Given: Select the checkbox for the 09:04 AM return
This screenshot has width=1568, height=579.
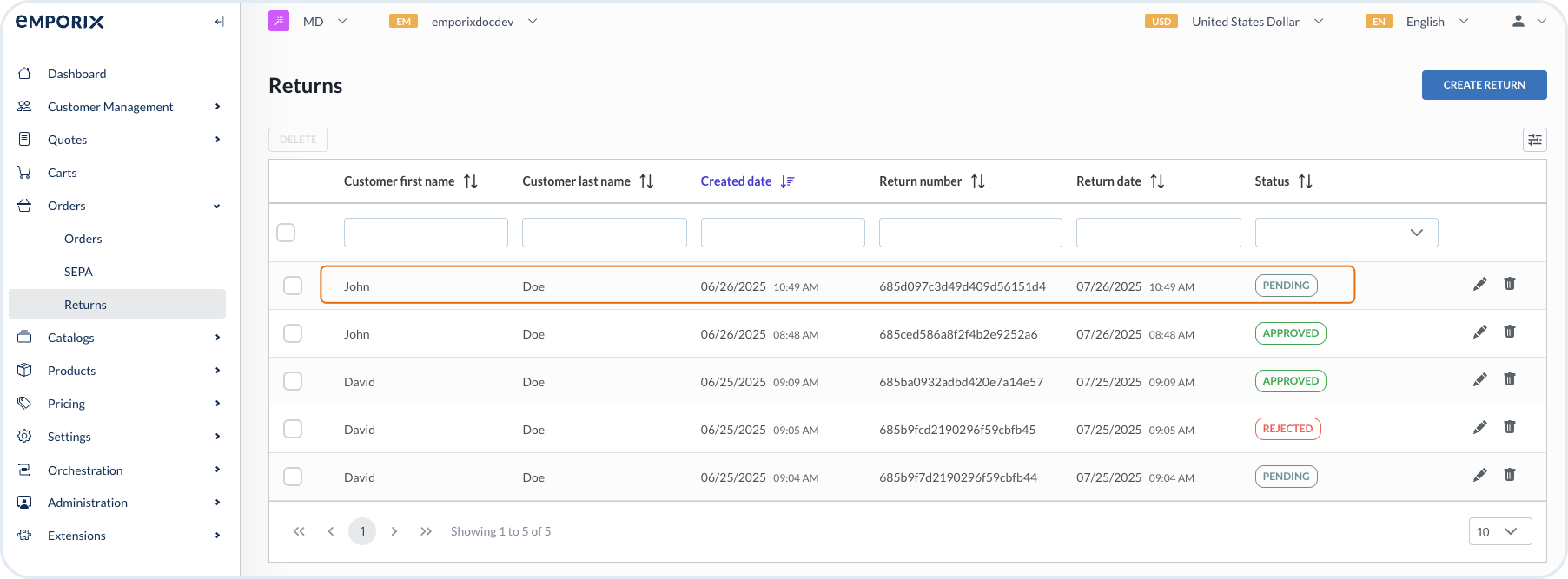Looking at the screenshot, I should pos(293,477).
